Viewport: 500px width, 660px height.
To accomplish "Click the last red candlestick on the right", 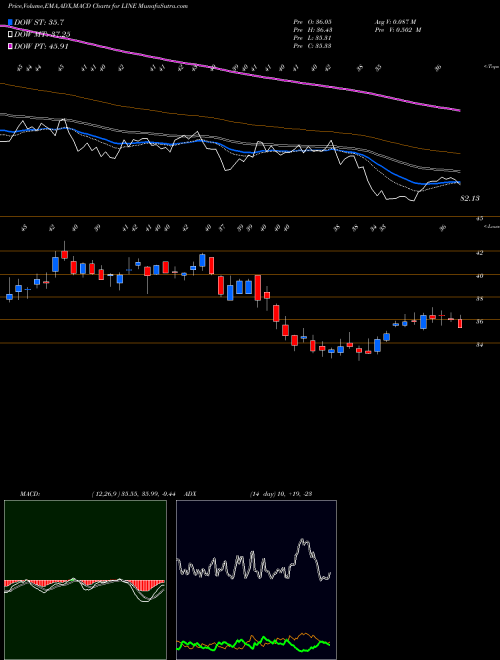I will point(460,323).
